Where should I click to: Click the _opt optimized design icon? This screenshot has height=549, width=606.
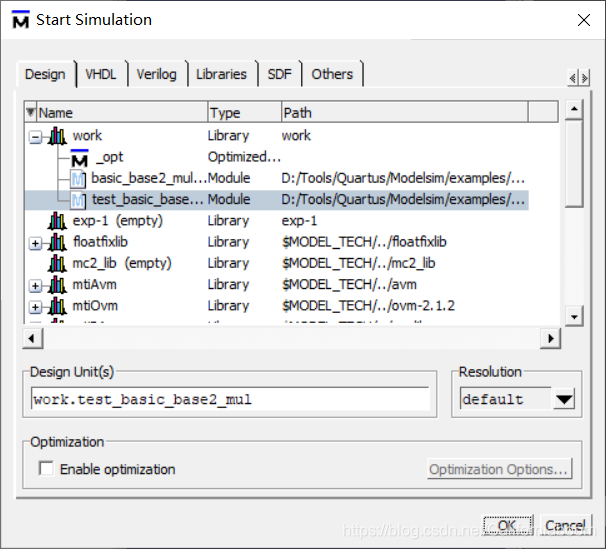(80, 158)
